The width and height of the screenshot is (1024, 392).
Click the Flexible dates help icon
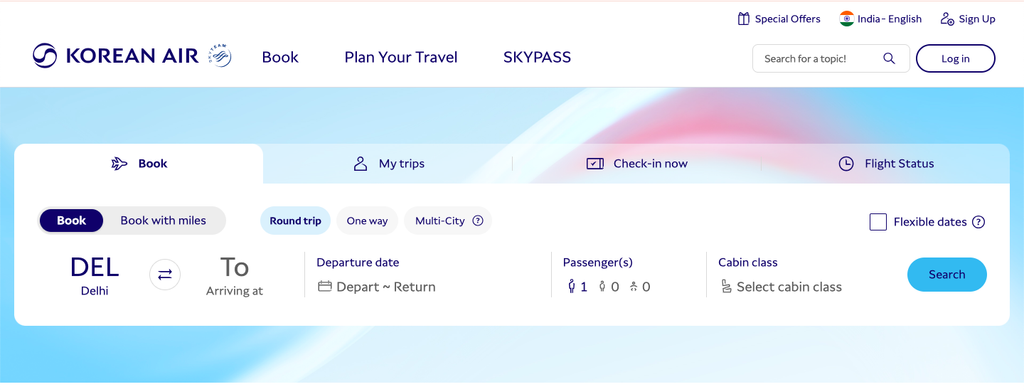point(978,222)
